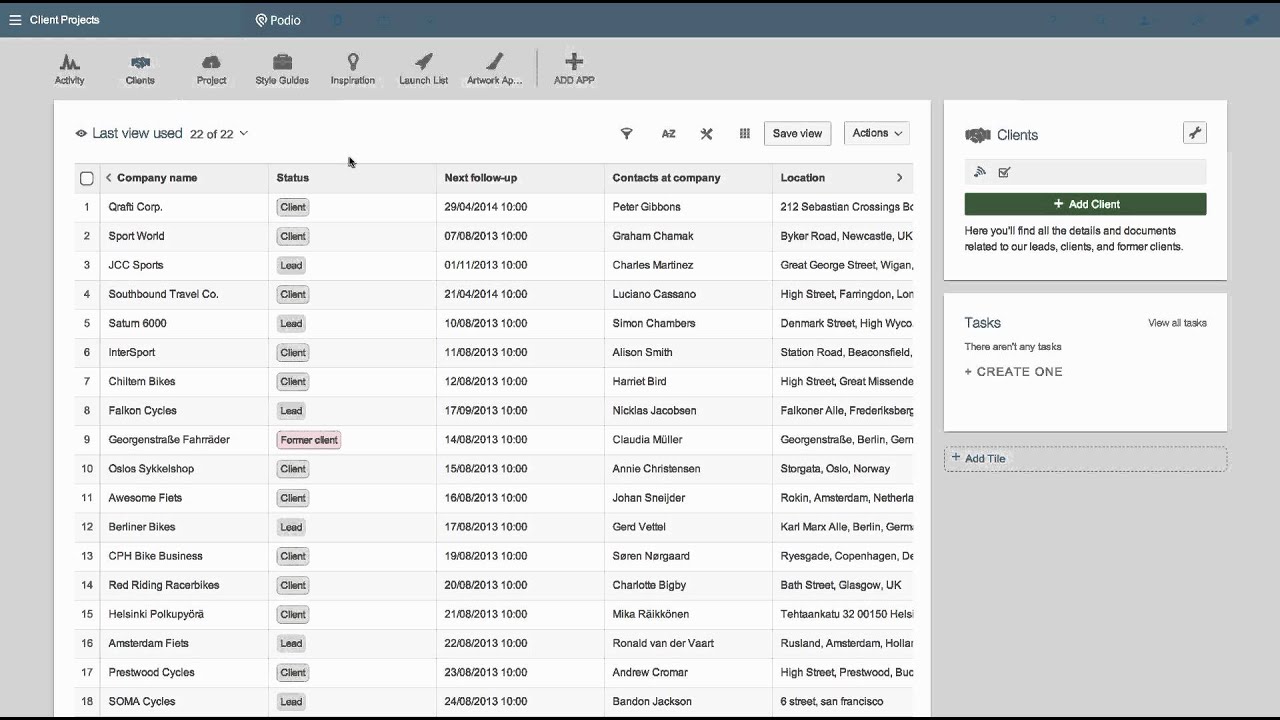Go to previous columns with left chevron
Screen dimensions: 1280x720
pyautogui.click(x=108, y=178)
